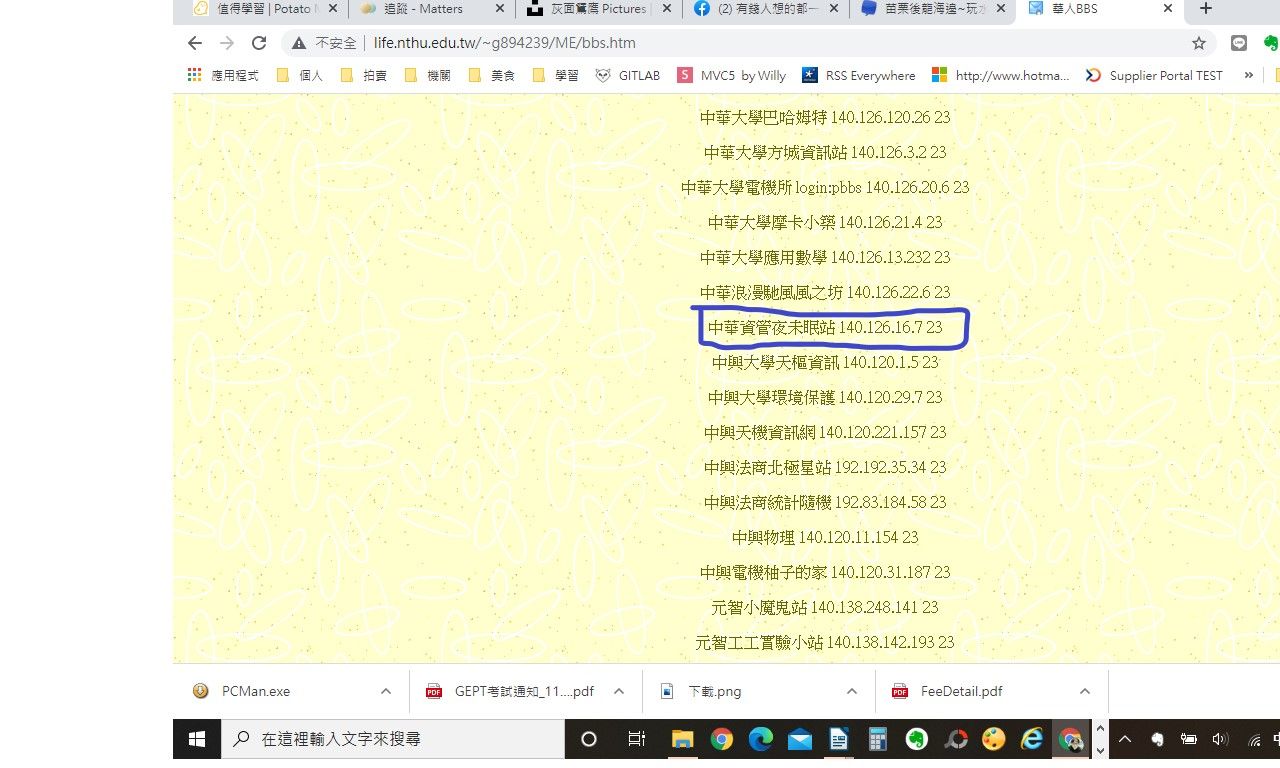Open the GITLAB bookmark
1280x768 pixels.
point(628,75)
